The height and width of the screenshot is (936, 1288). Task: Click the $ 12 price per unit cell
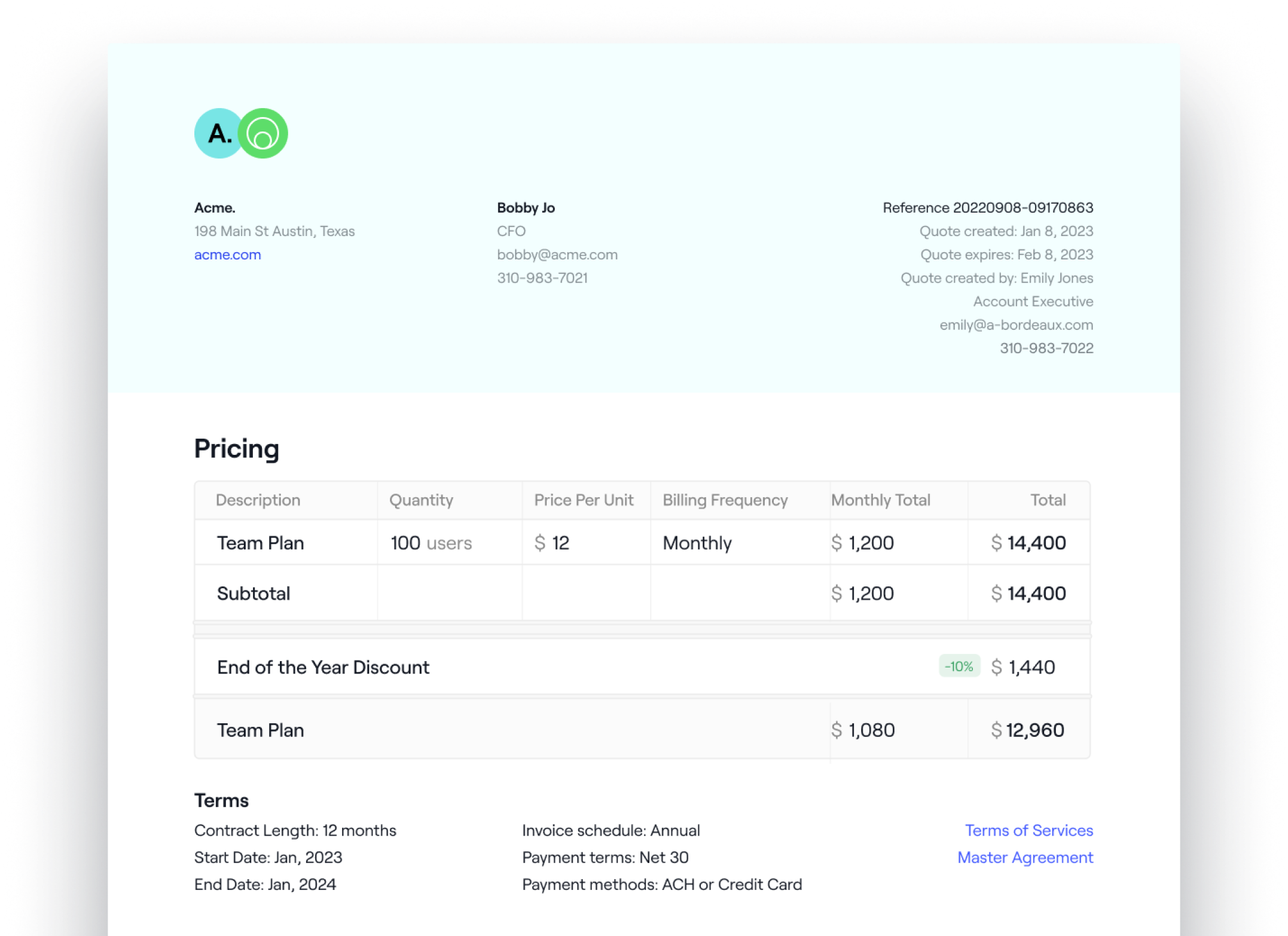(x=551, y=543)
